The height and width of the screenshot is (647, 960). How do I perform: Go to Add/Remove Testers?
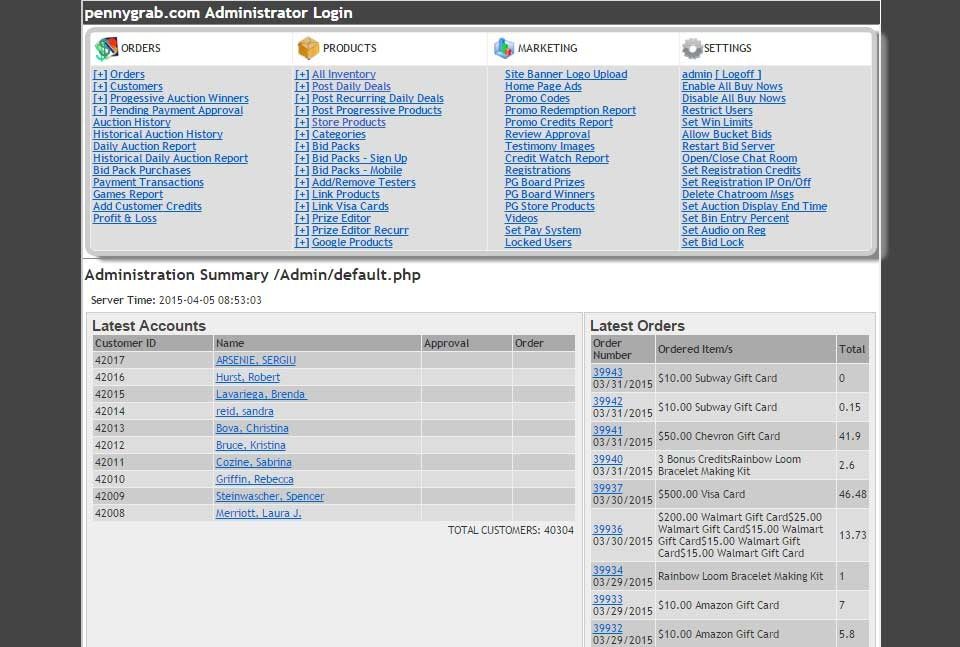coord(364,182)
